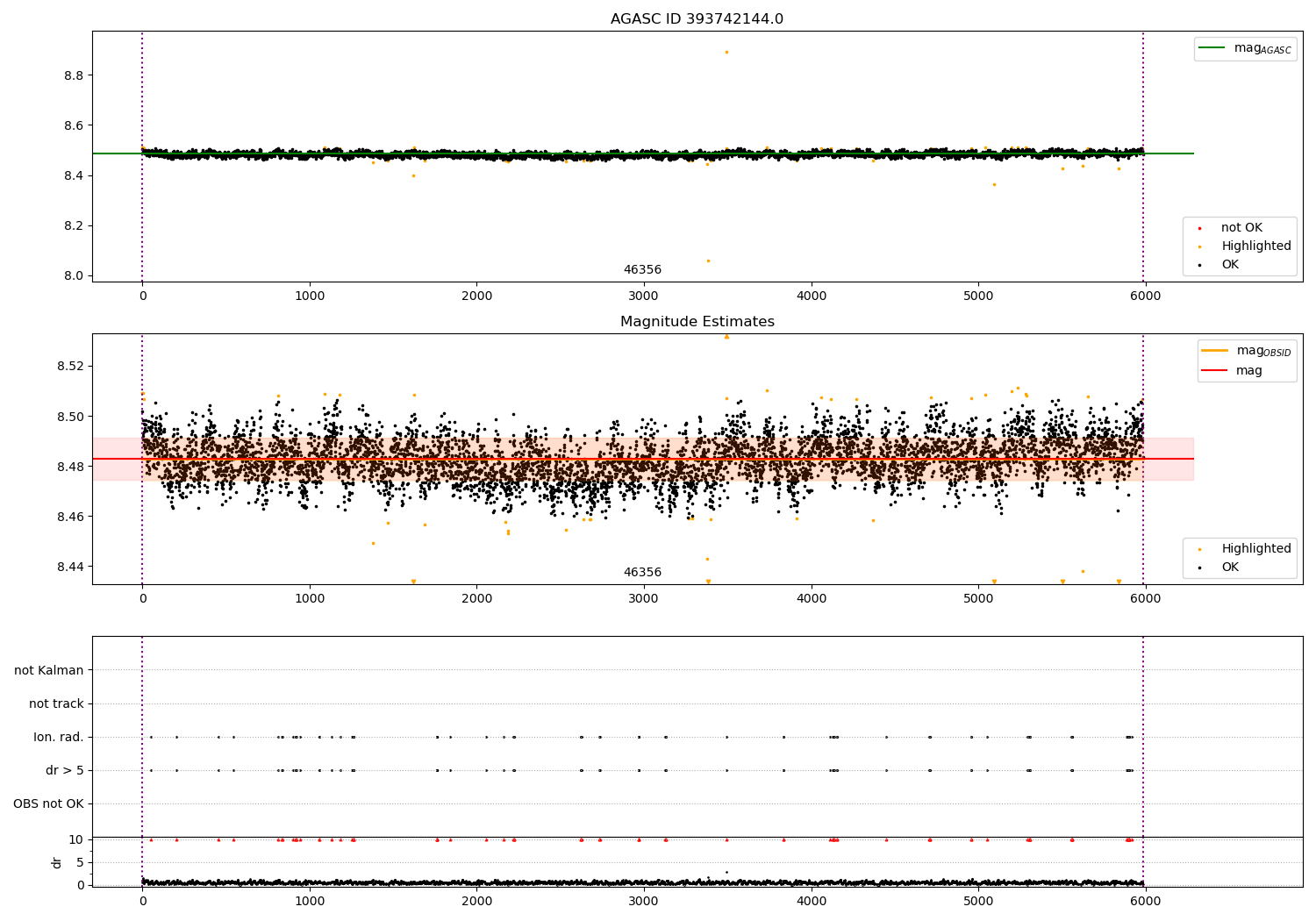Screen dimensions: 1316x921
Task: Click the 'AGASC ID 393742144.0' plot title
Action: click(x=697, y=19)
